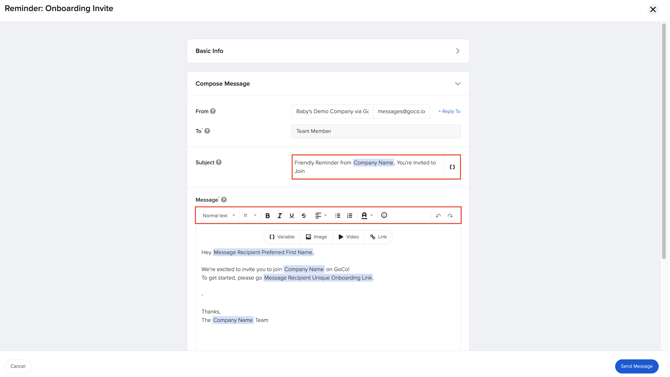Insert a Video into the message
Image resolution: width=670 pixels, height=377 pixels.
tap(349, 237)
